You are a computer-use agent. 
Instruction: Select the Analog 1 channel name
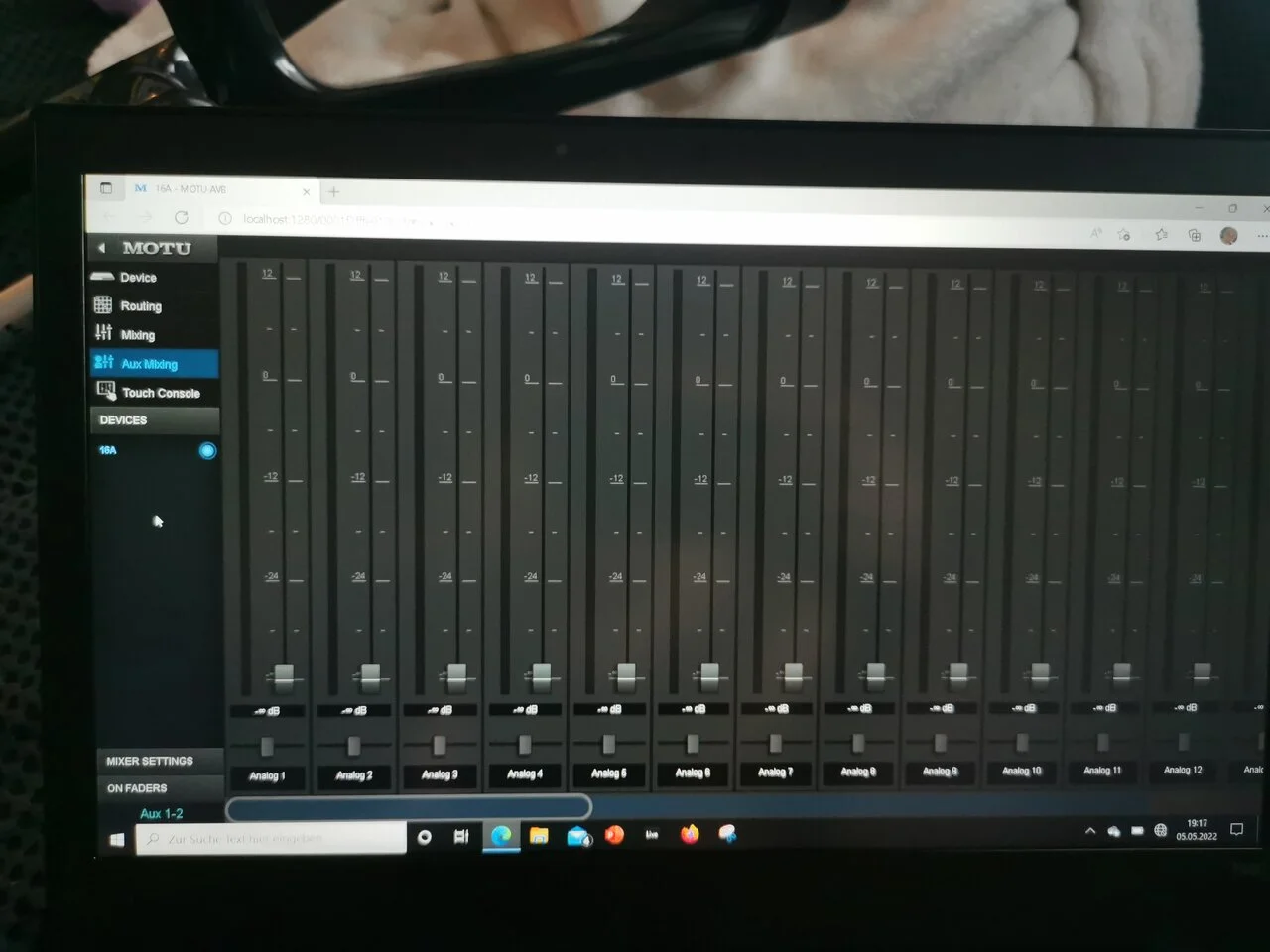click(267, 775)
